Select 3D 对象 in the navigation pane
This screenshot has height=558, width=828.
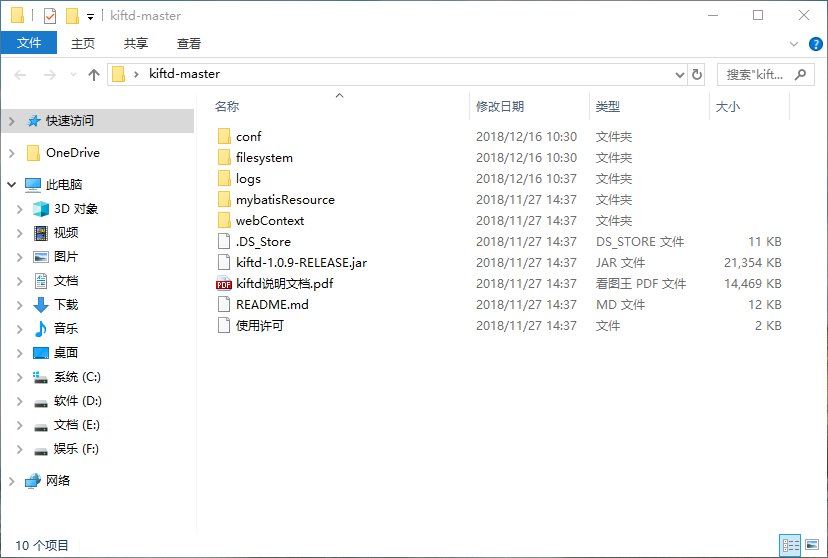pyautogui.click(x=76, y=209)
